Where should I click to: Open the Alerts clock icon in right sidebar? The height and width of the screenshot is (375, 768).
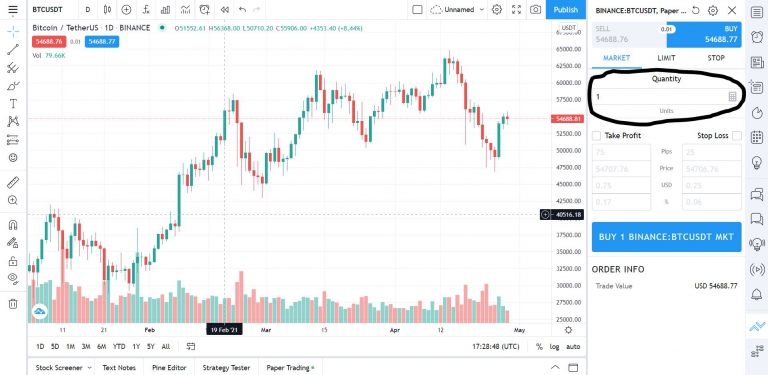pyautogui.click(x=757, y=36)
